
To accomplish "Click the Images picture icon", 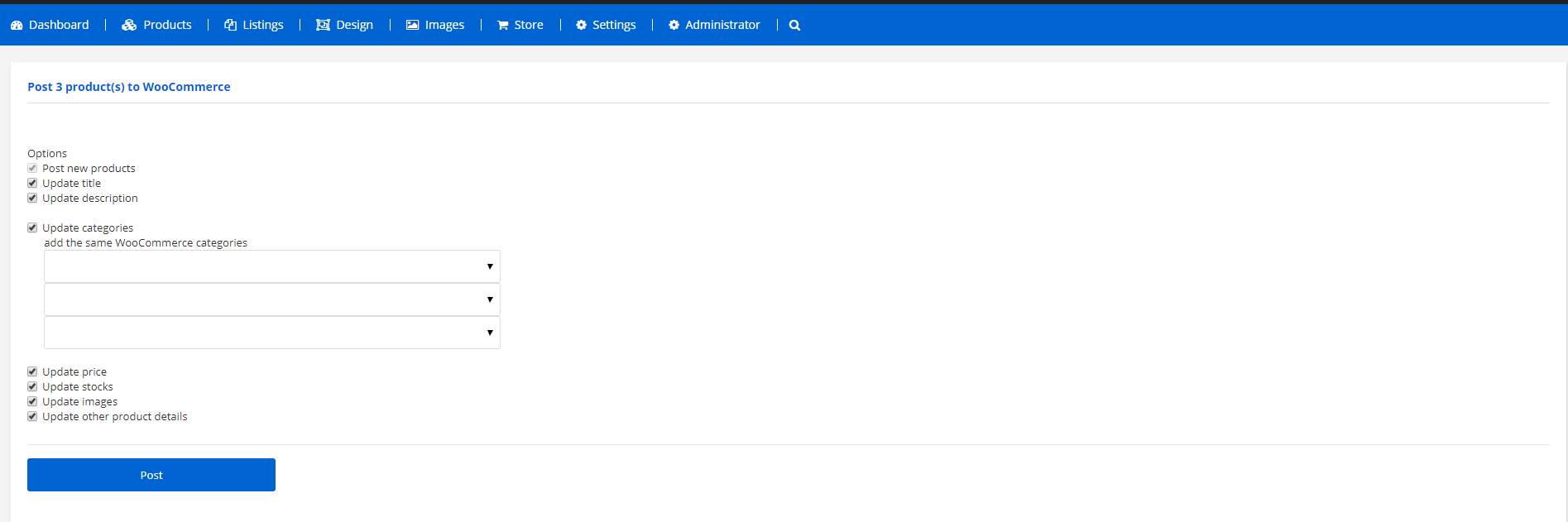I will [412, 25].
